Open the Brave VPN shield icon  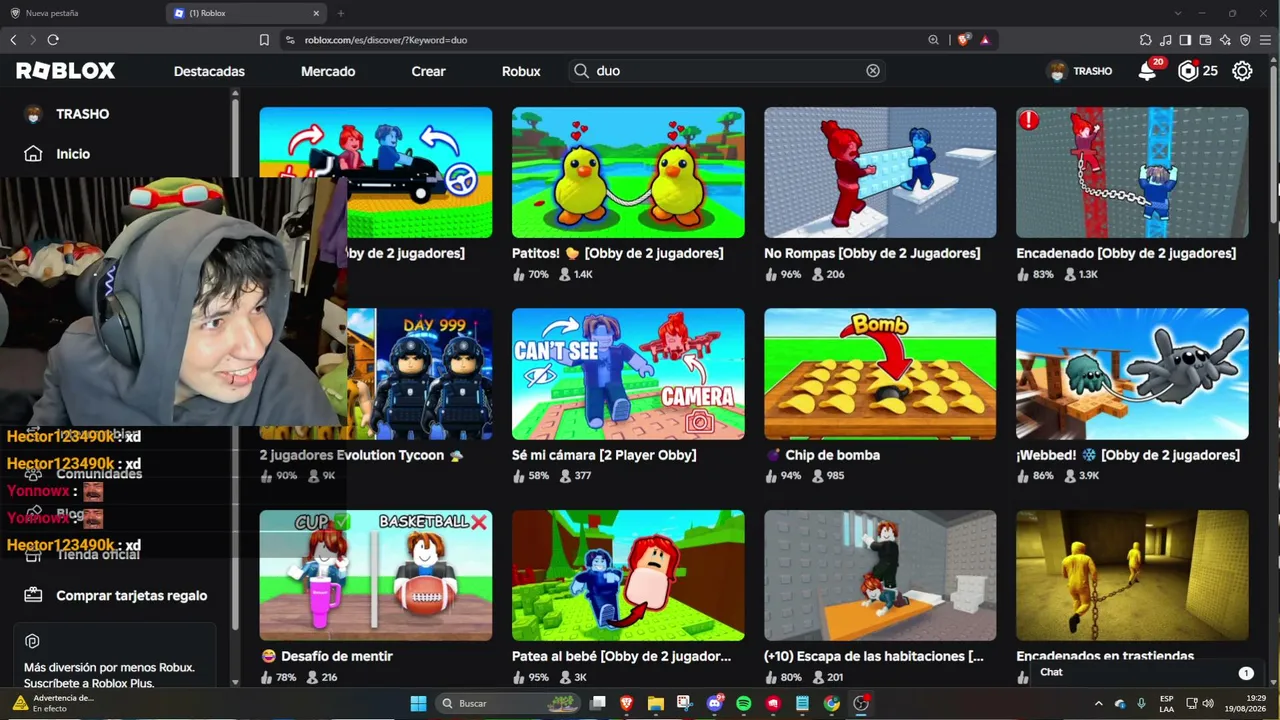tap(1245, 40)
